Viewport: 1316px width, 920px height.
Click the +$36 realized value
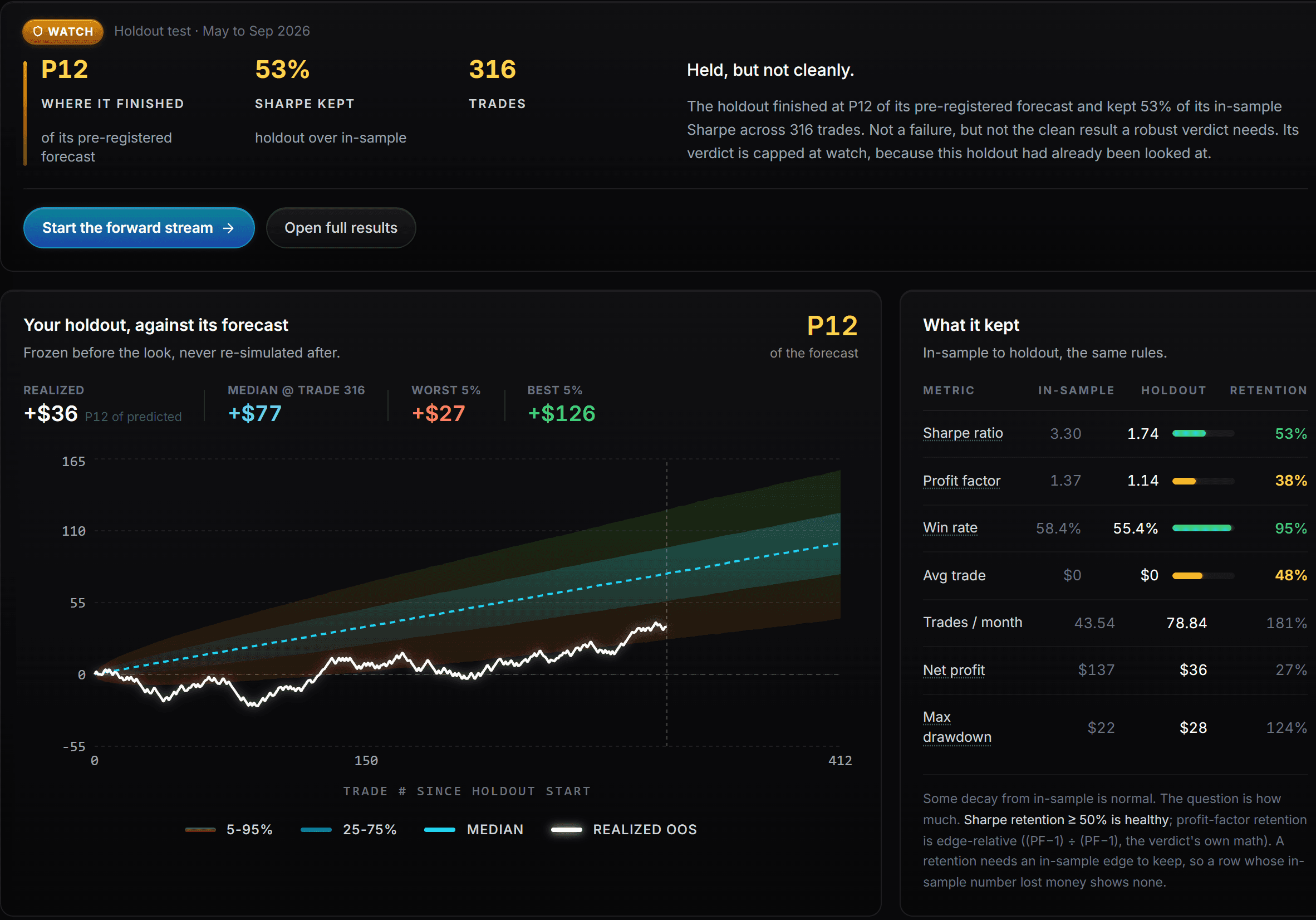(x=51, y=414)
